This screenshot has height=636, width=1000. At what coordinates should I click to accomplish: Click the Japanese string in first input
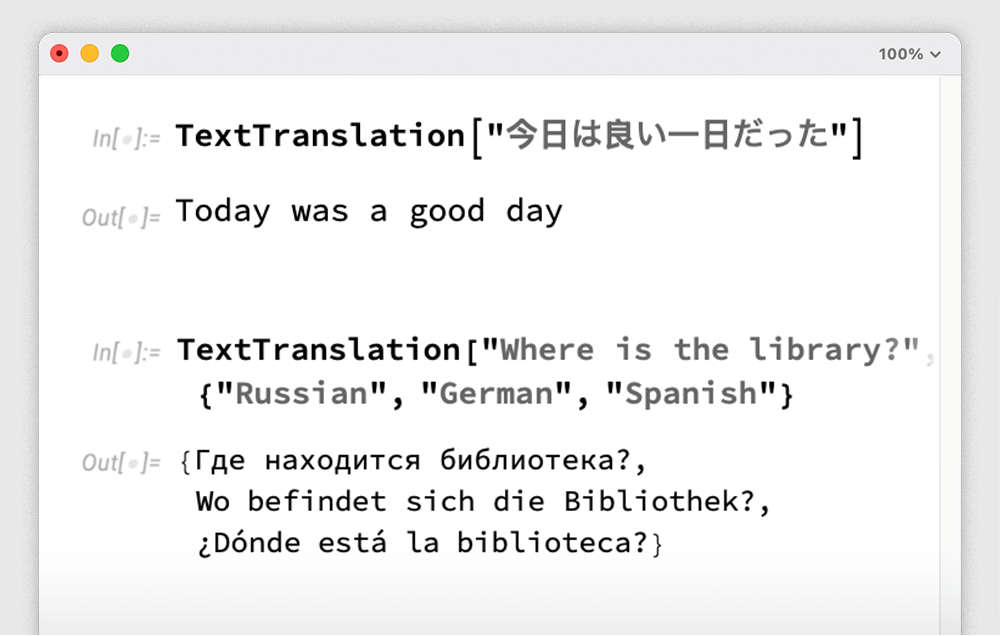pyautogui.click(x=666, y=136)
